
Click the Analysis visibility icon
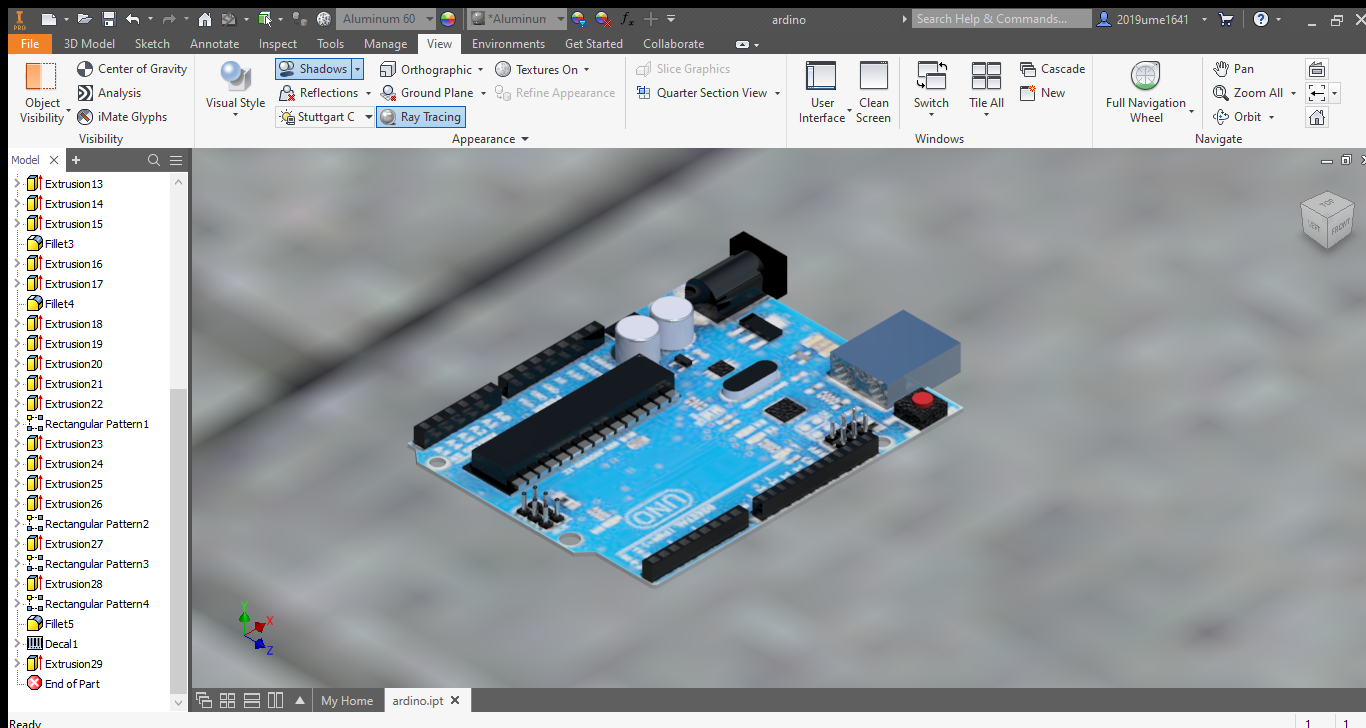click(x=86, y=93)
